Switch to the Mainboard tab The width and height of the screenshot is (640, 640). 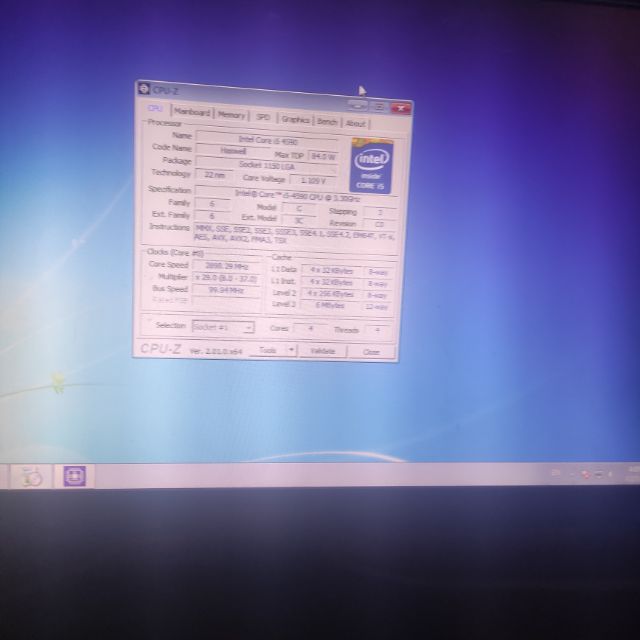click(x=192, y=113)
